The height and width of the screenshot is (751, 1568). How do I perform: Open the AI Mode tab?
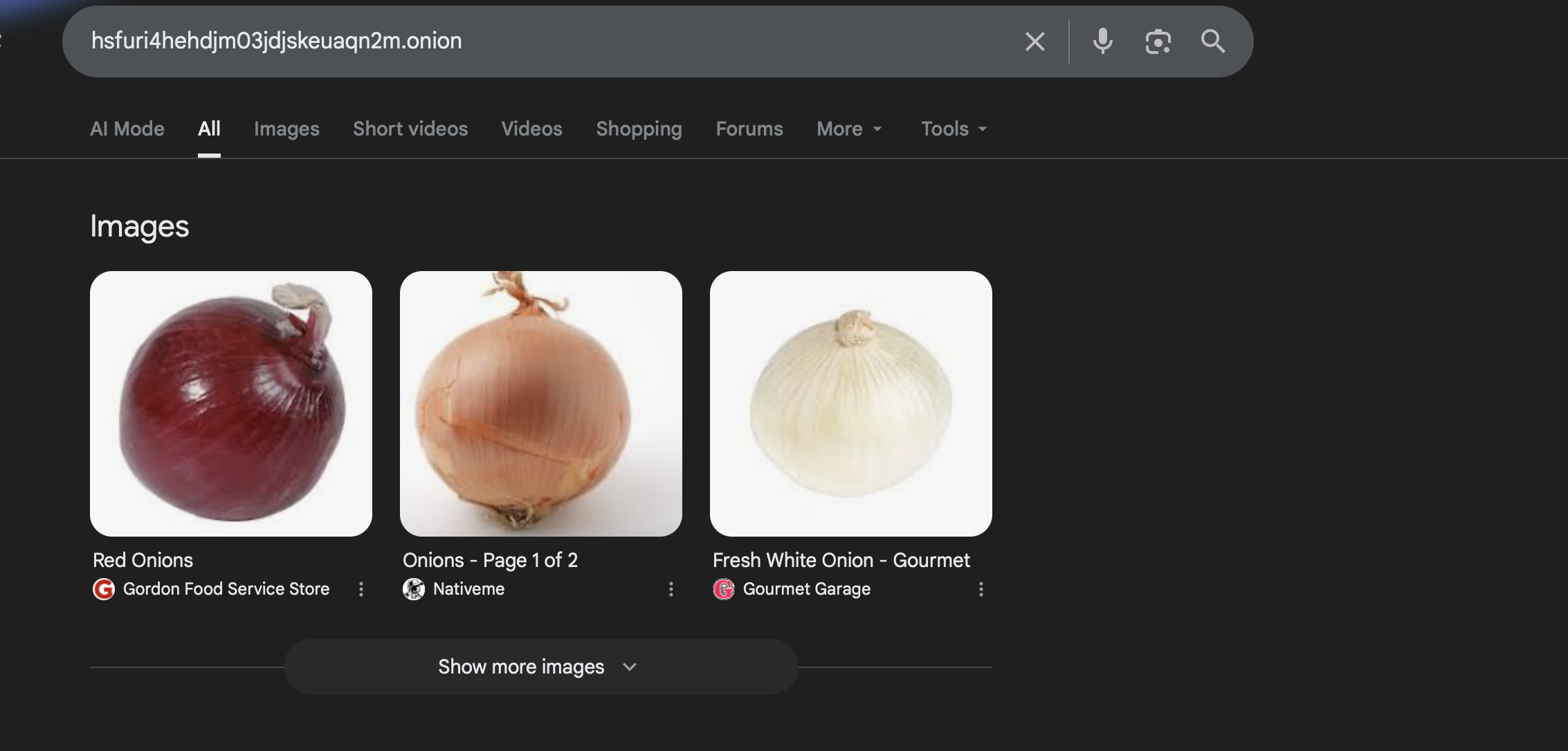point(127,129)
